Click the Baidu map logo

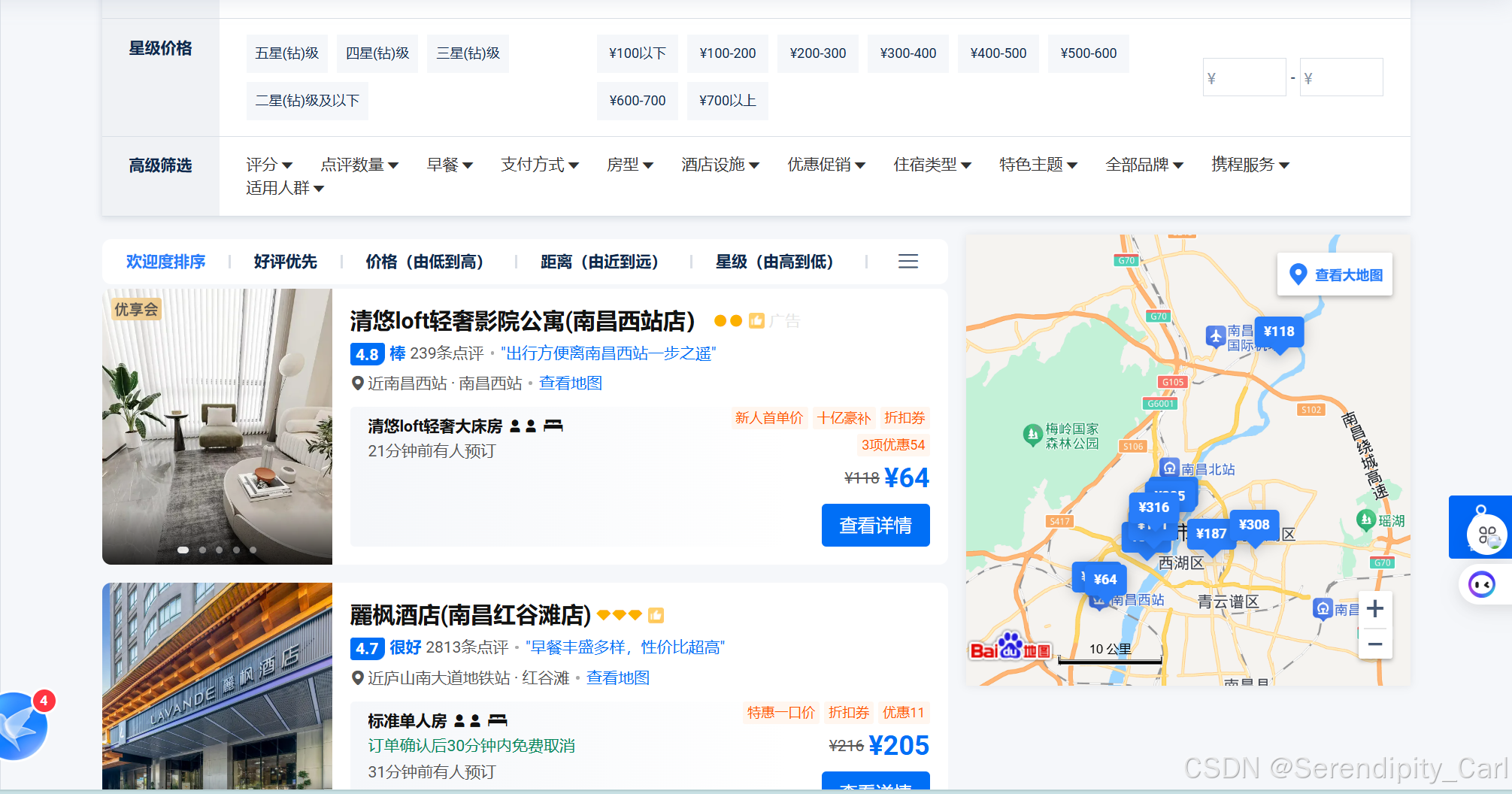coord(1011,647)
